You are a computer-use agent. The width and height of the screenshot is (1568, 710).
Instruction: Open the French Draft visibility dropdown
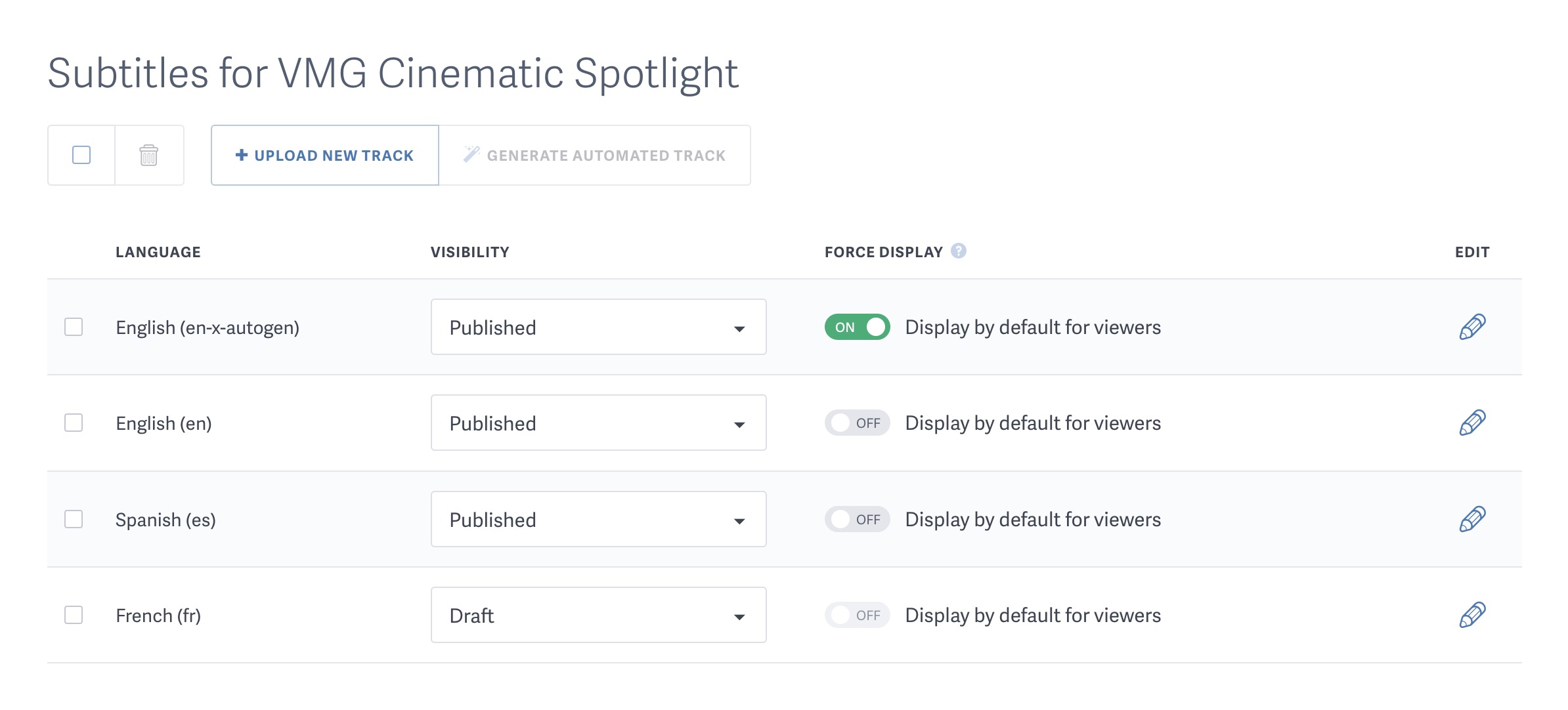pos(598,615)
